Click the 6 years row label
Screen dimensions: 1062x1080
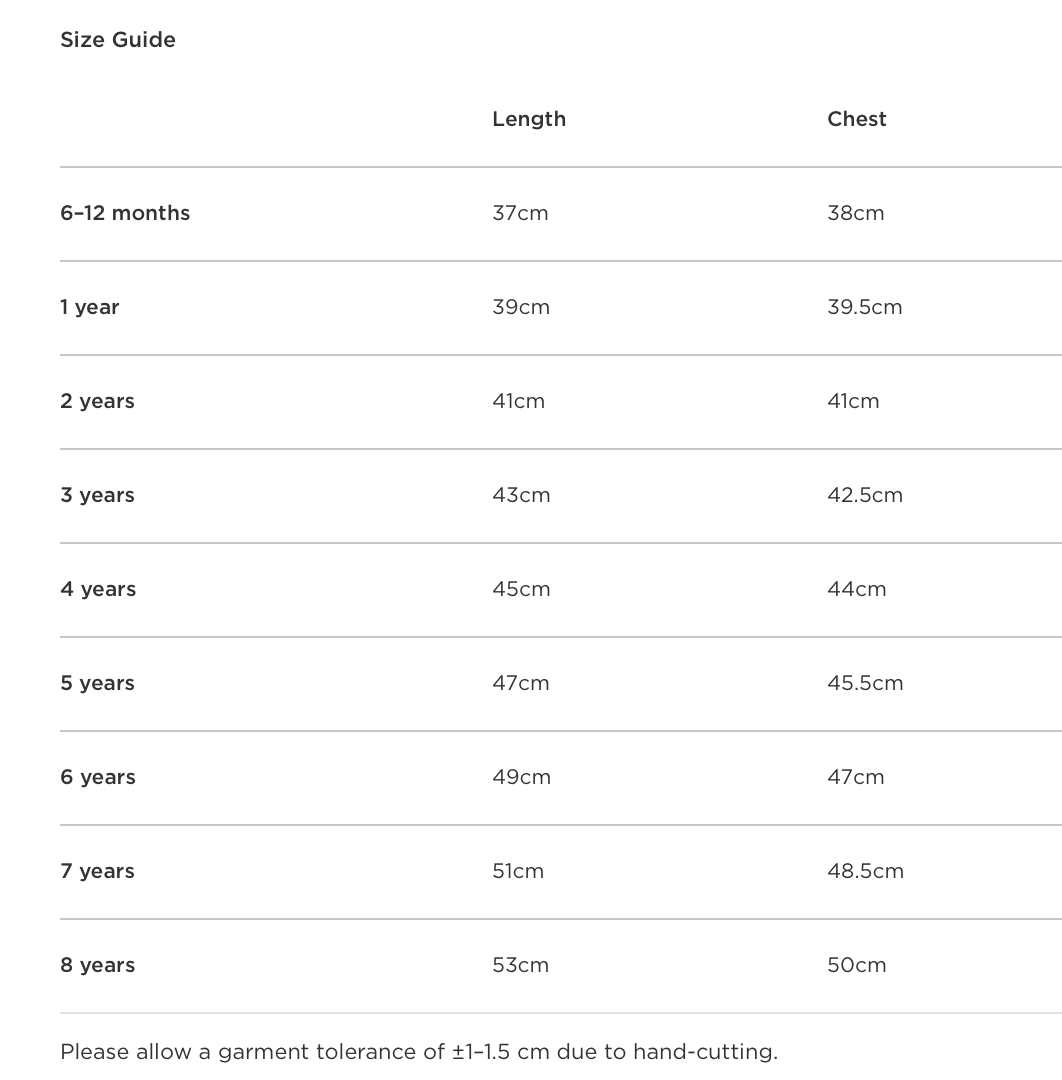(98, 777)
